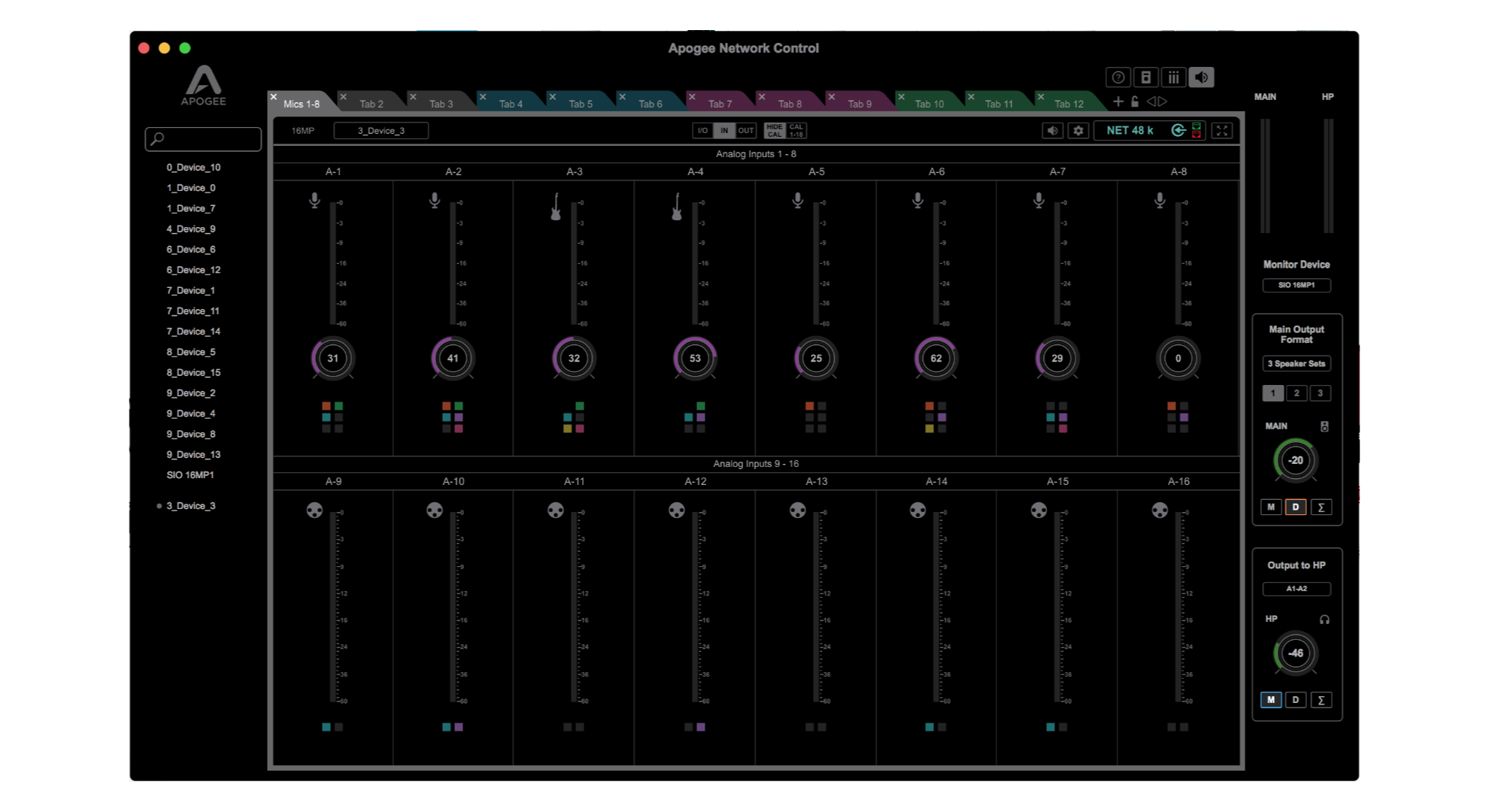Click the A-1 microphone input icon

point(314,201)
